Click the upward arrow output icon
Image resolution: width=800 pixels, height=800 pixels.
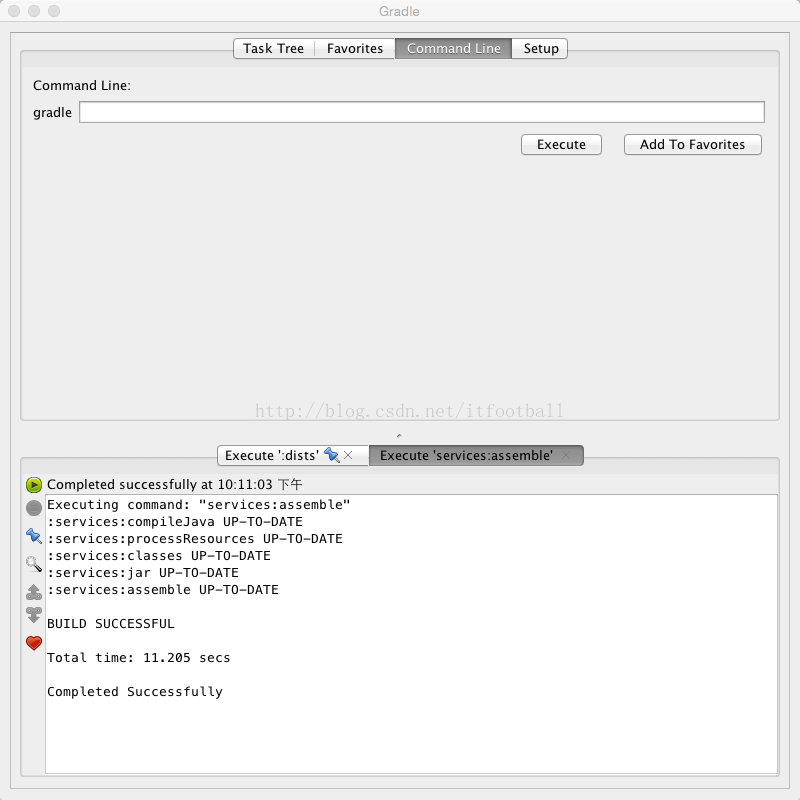click(34, 592)
